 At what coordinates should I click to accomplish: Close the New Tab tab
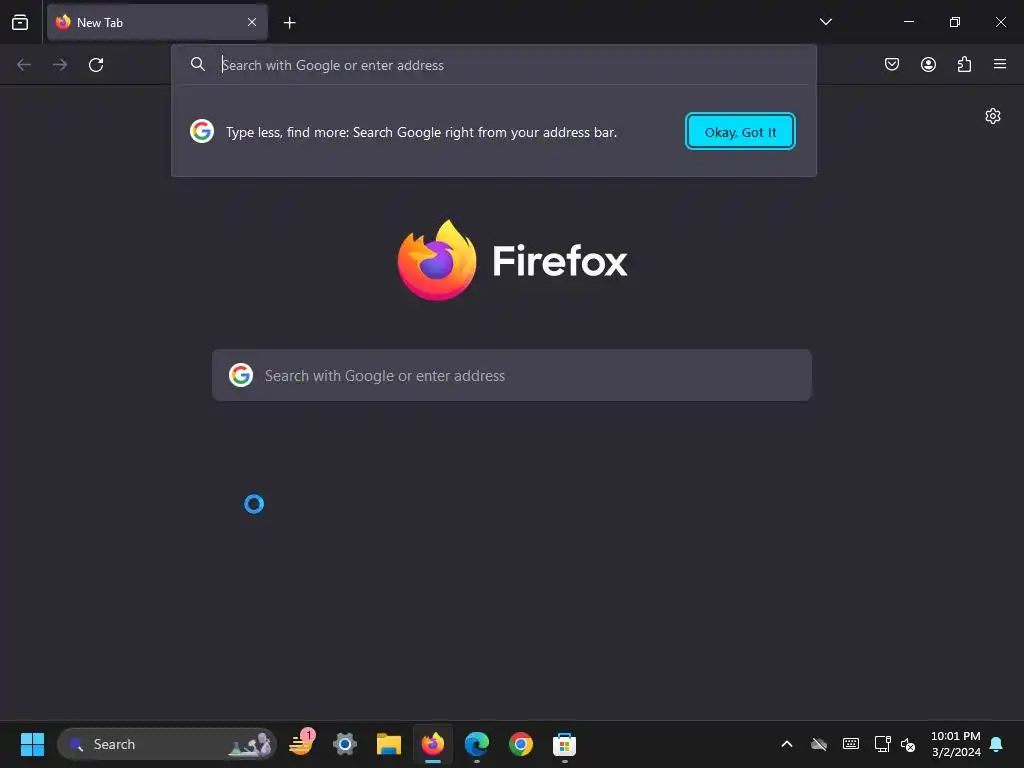point(251,22)
